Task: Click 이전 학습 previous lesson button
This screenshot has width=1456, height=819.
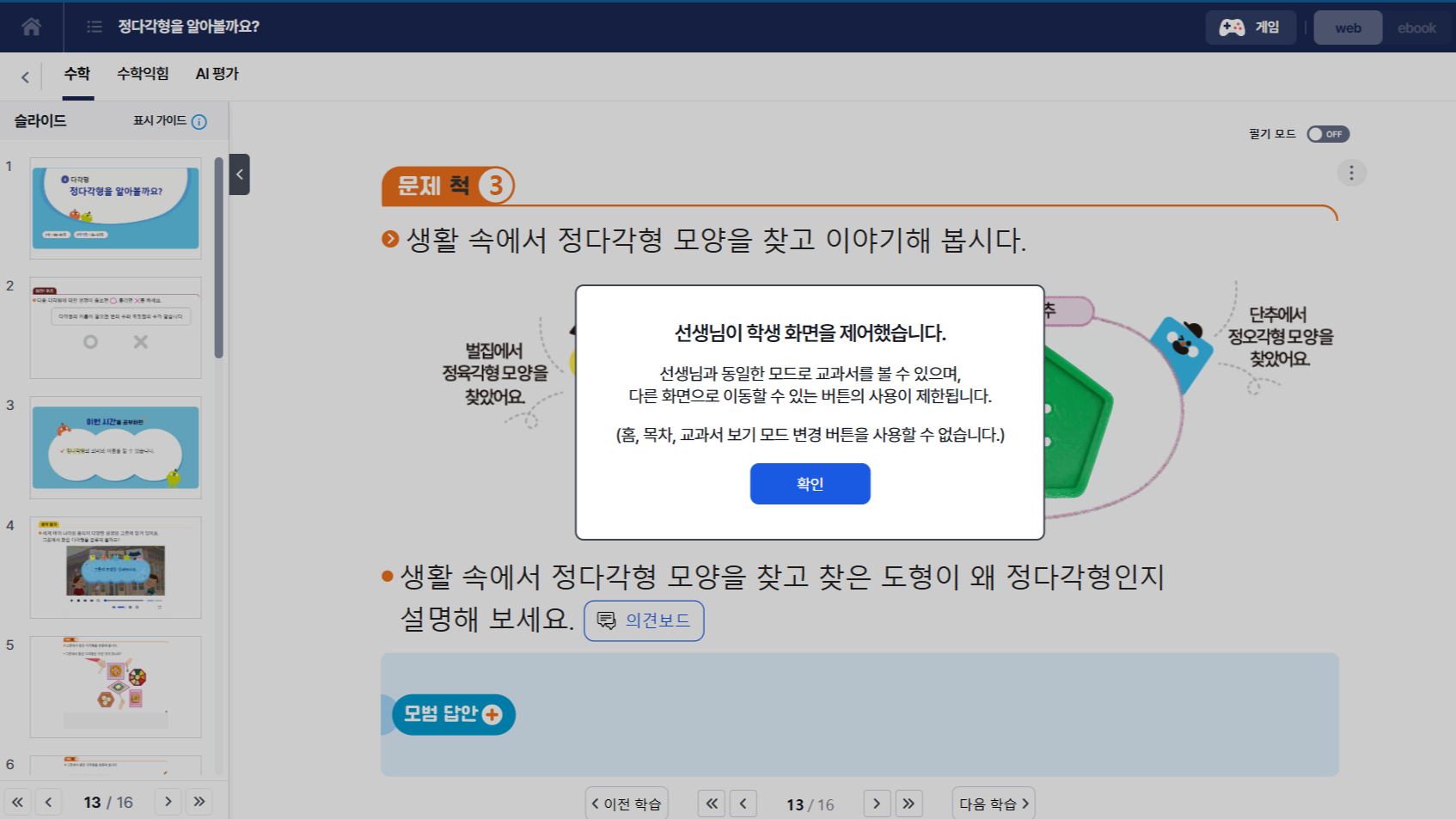Action: coord(627,804)
